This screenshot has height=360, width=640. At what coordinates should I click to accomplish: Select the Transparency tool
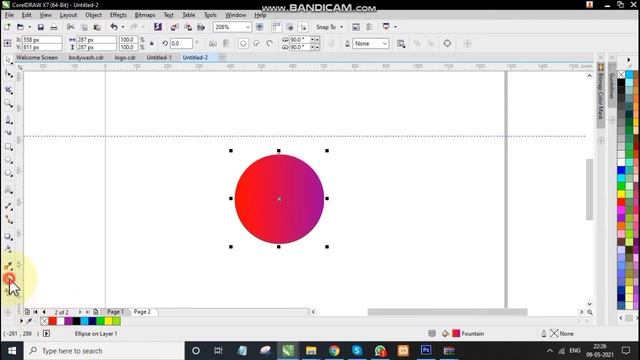[x=8, y=249]
